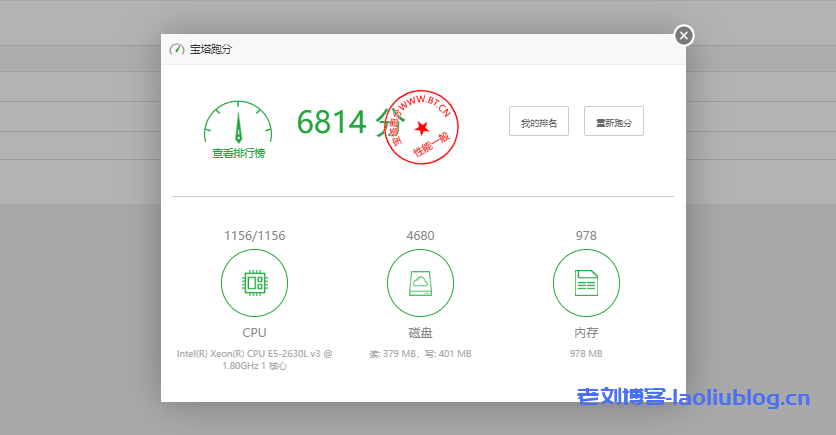The width and height of the screenshot is (836, 435).
Task: Click the disk score 4680
Action: coord(420,236)
